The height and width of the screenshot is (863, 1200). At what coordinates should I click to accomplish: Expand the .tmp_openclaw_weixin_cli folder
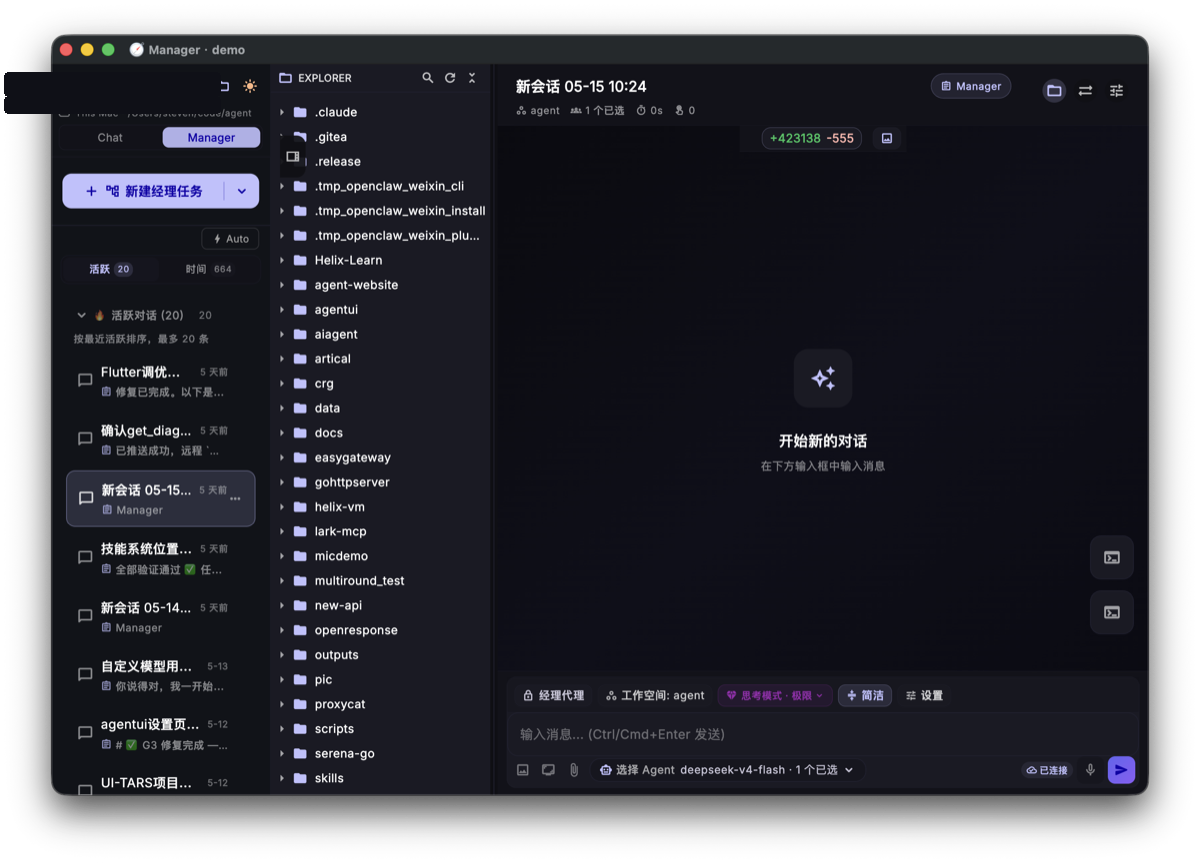(282, 186)
